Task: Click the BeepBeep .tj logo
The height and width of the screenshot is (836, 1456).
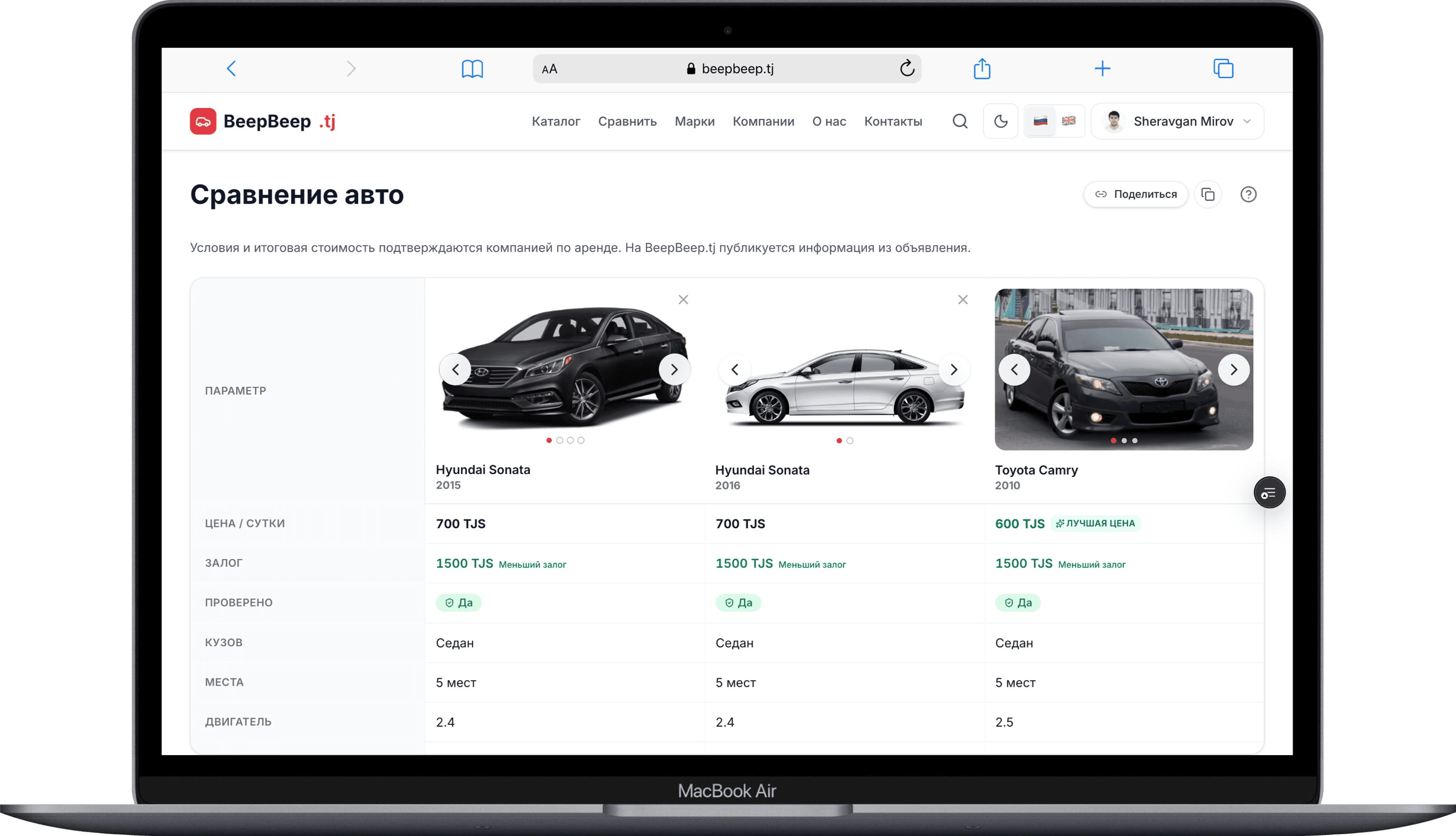Action: (263, 121)
